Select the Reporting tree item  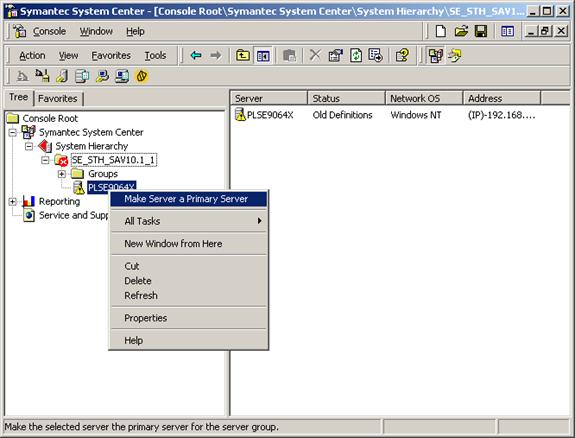click(59, 201)
